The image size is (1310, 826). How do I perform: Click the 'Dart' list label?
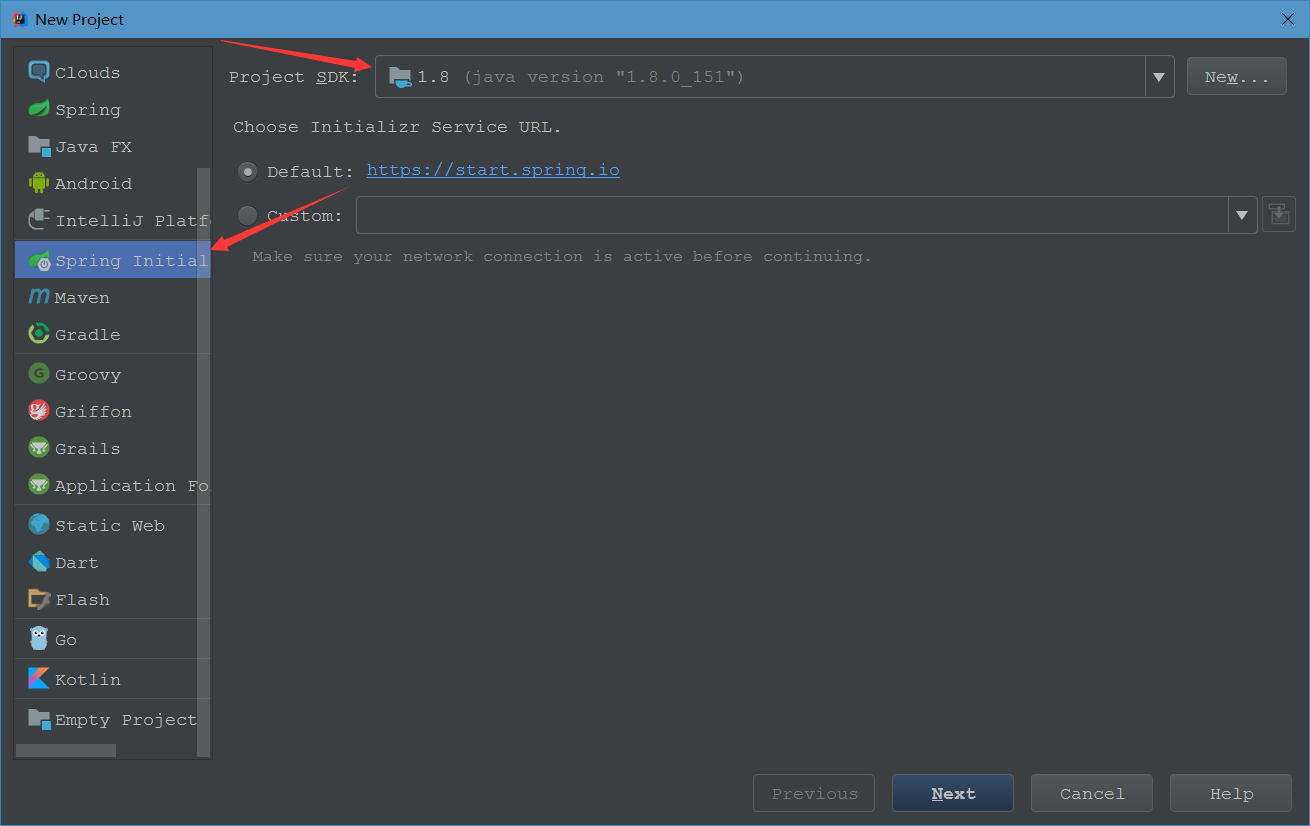tap(77, 563)
